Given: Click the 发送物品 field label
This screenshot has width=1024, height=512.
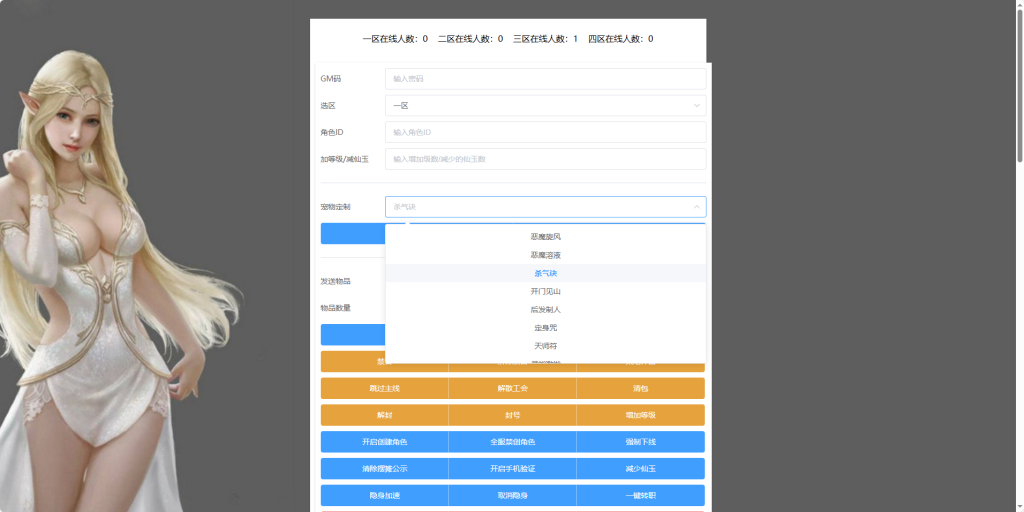Looking at the screenshot, I should (x=336, y=281).
